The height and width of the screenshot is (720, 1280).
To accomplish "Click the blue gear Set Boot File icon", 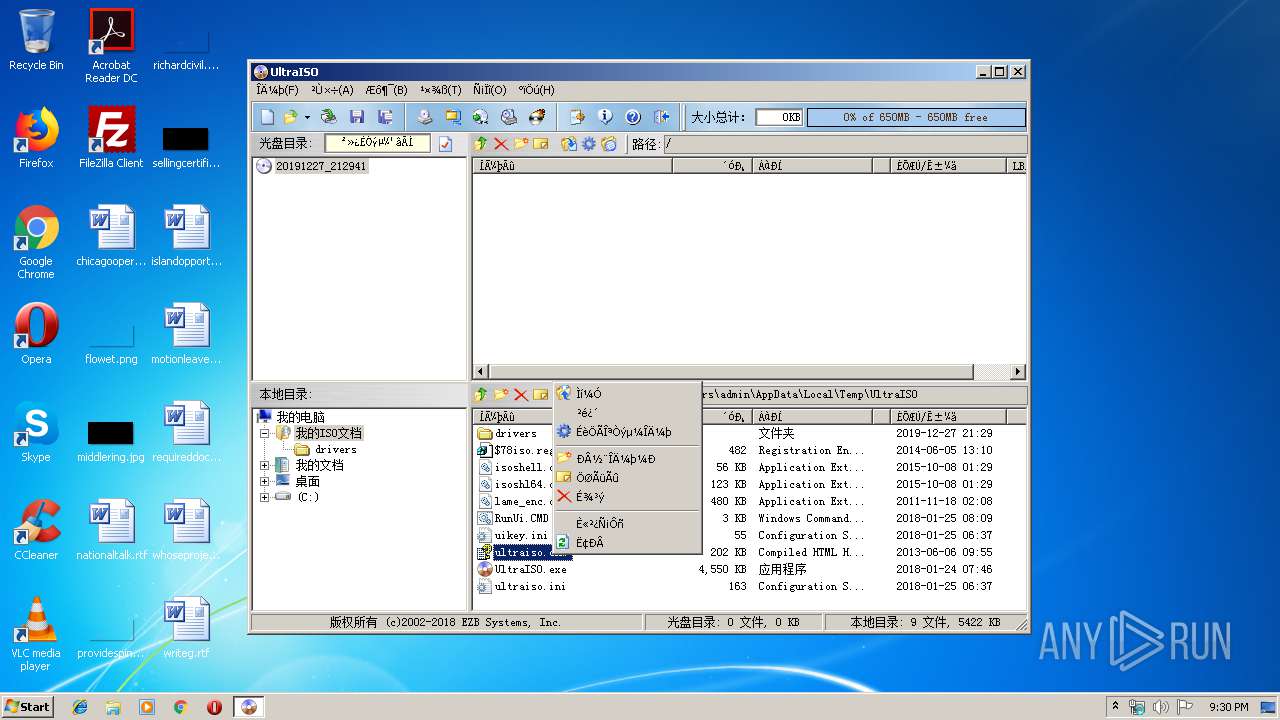I will (x=589, y=144).
